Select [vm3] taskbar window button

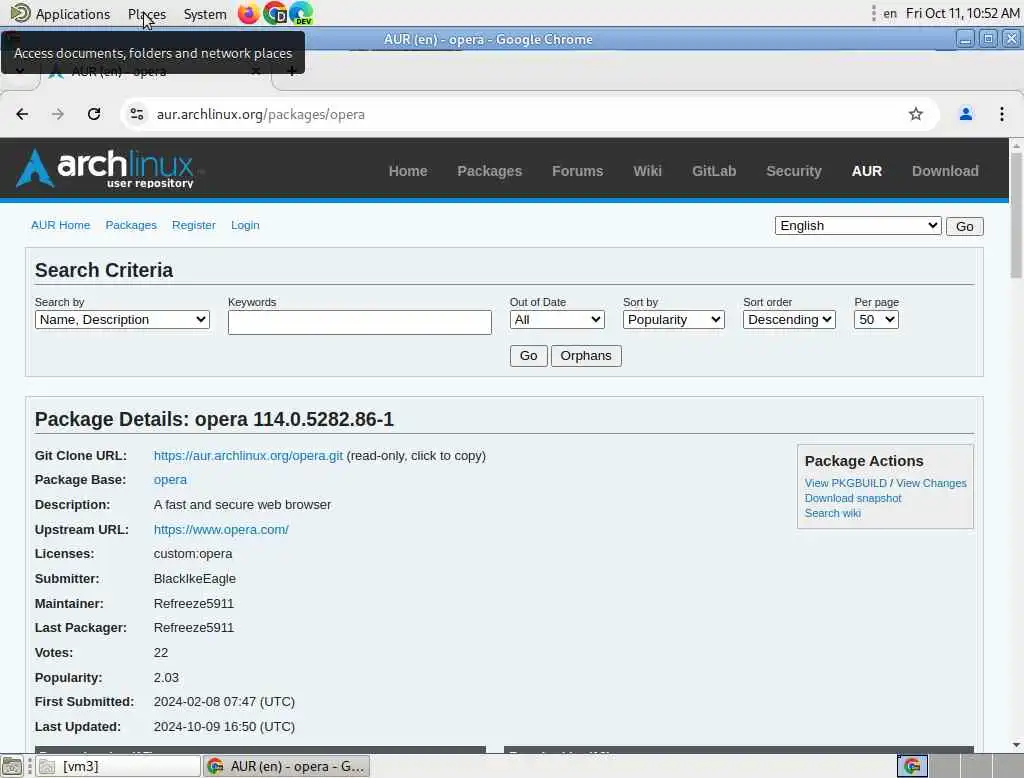(118, 766)
